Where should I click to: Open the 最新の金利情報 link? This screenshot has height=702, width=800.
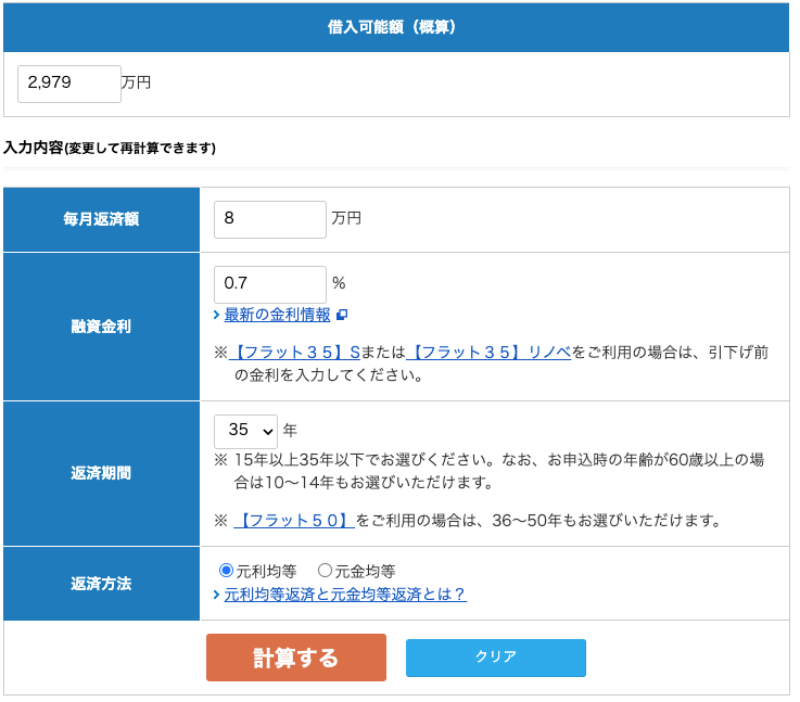[x=277, y=315]
